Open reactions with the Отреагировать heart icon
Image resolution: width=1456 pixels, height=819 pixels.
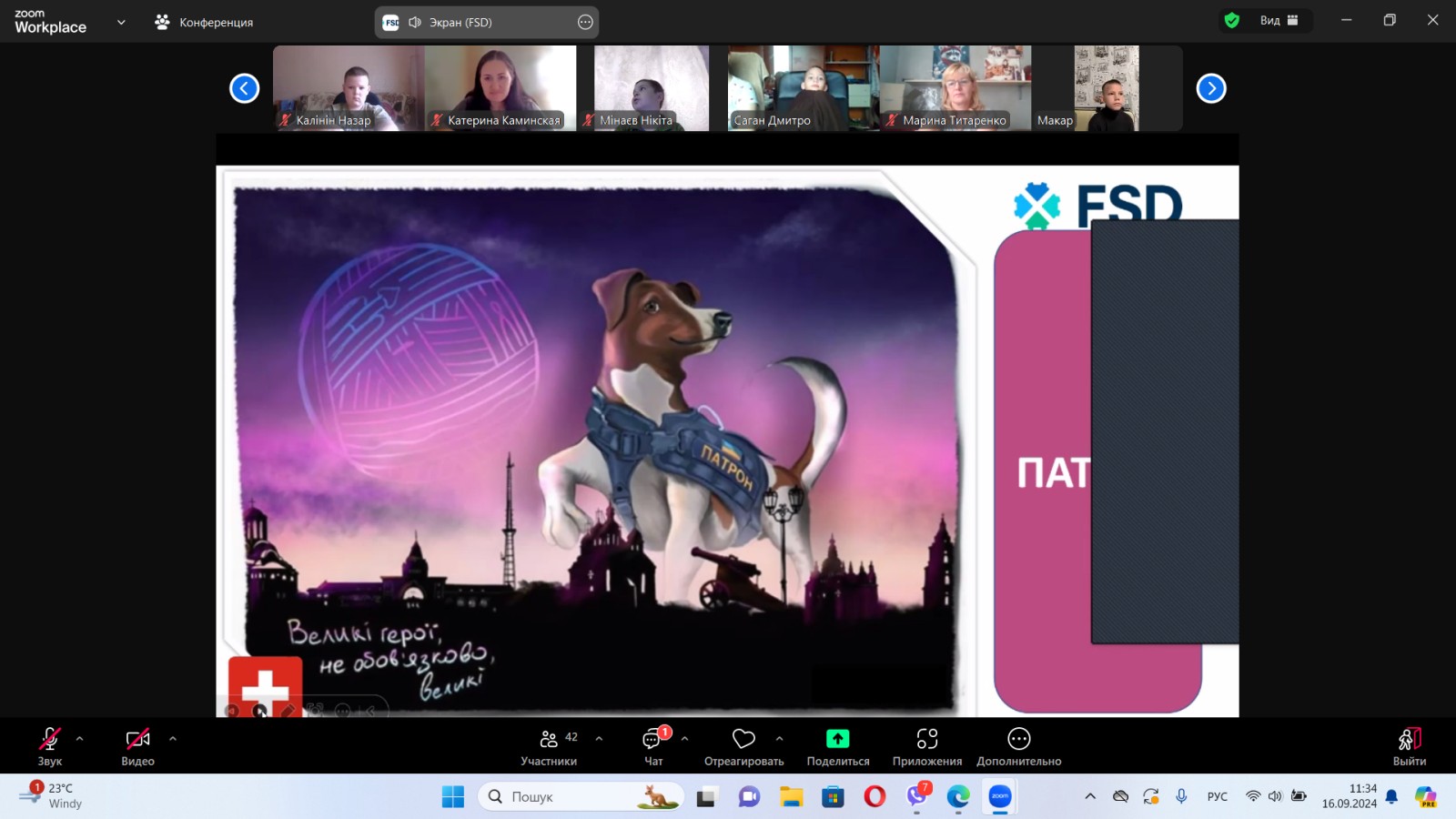point(743,746)
